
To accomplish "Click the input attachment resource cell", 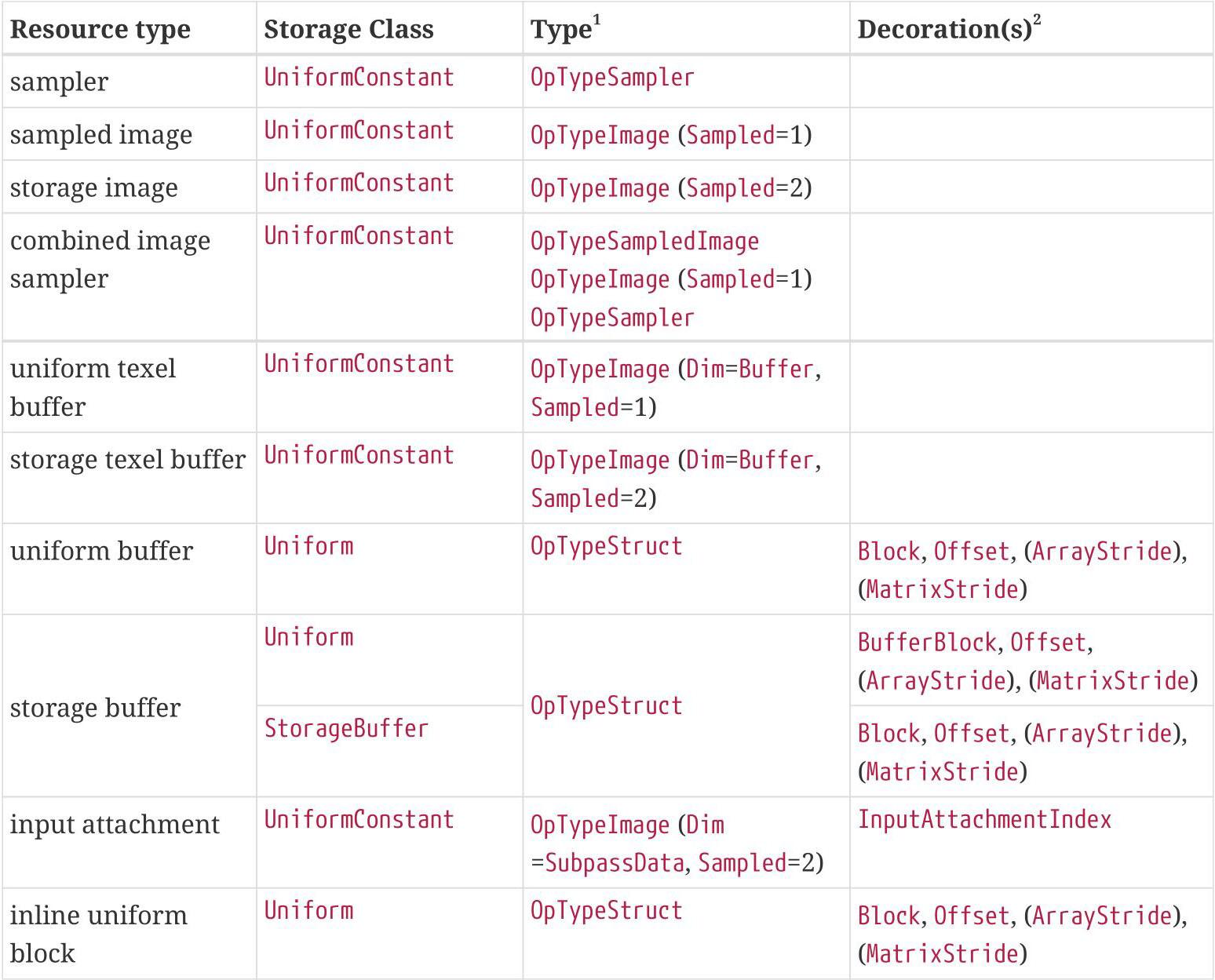I will pyautogui.click(x=115, y=825).
